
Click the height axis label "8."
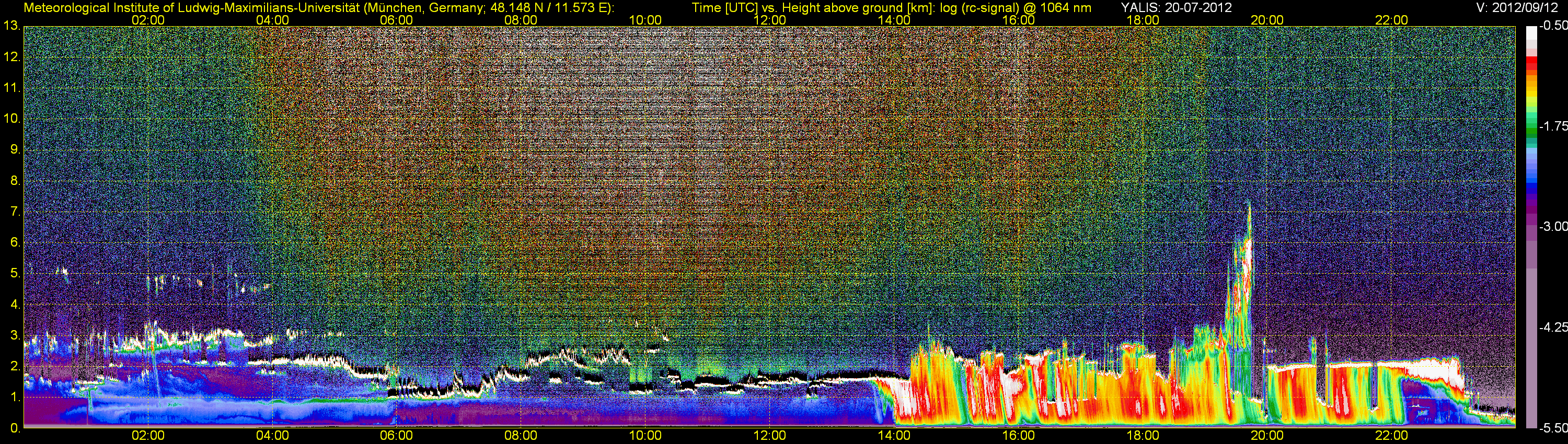tap(15, 181)
